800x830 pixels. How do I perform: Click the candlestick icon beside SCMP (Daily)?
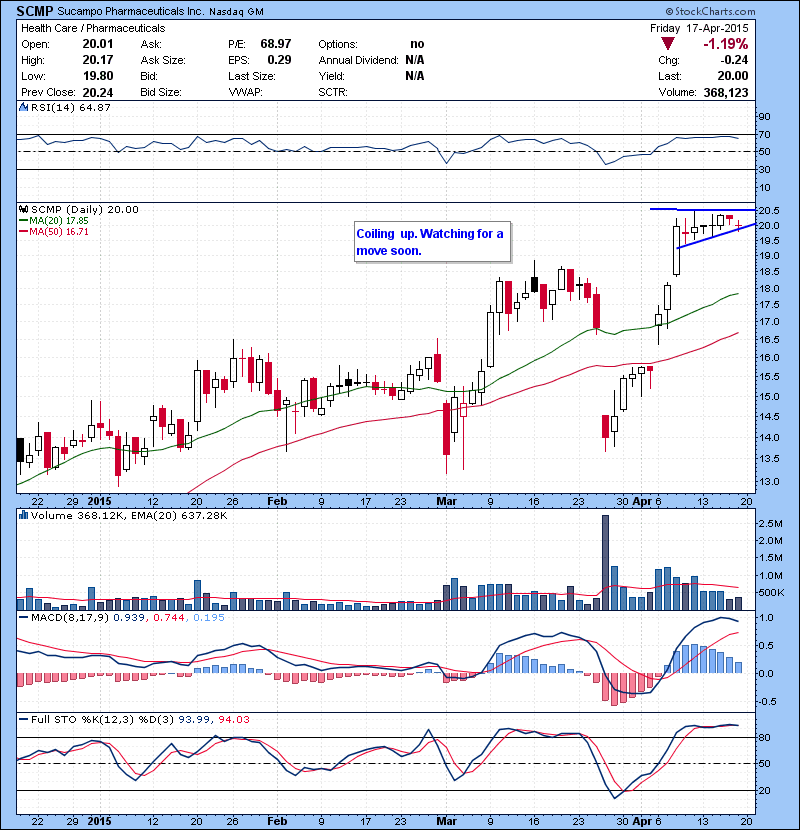[x=23, y=209]
